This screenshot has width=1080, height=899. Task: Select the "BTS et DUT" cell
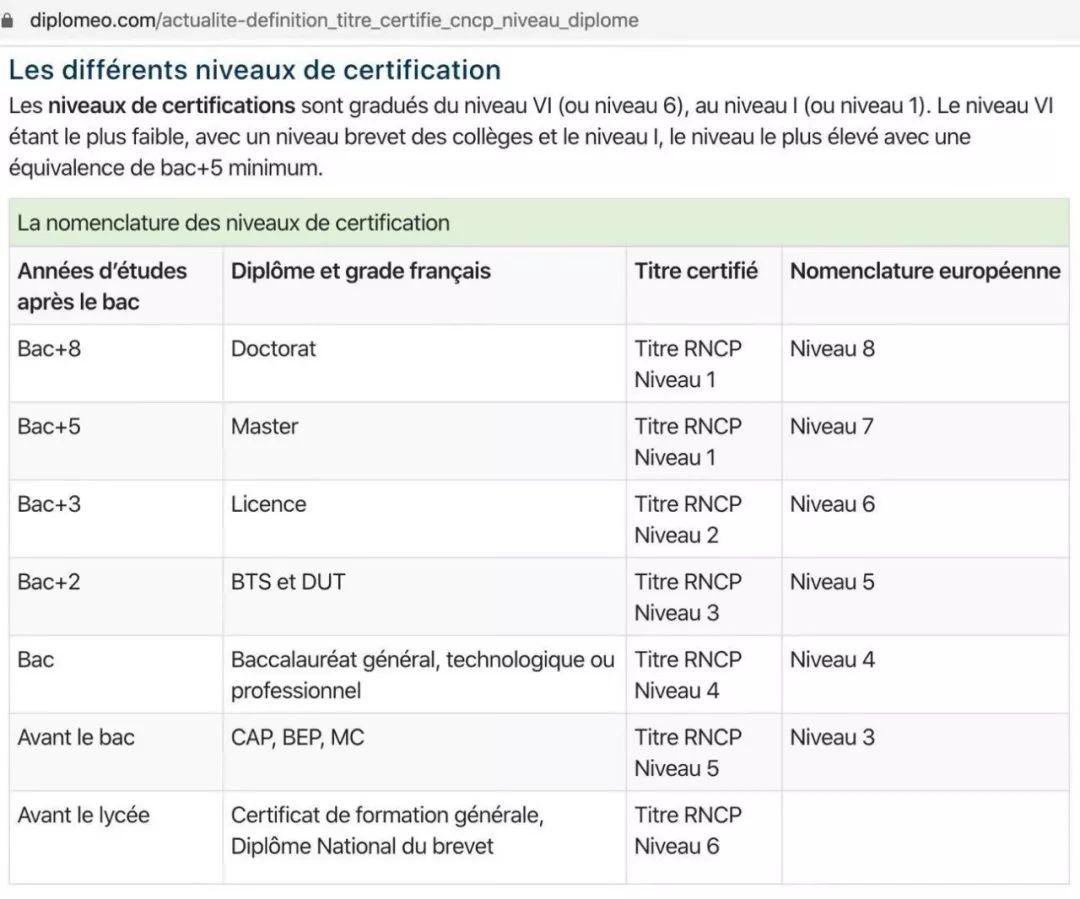click(424, 597)
